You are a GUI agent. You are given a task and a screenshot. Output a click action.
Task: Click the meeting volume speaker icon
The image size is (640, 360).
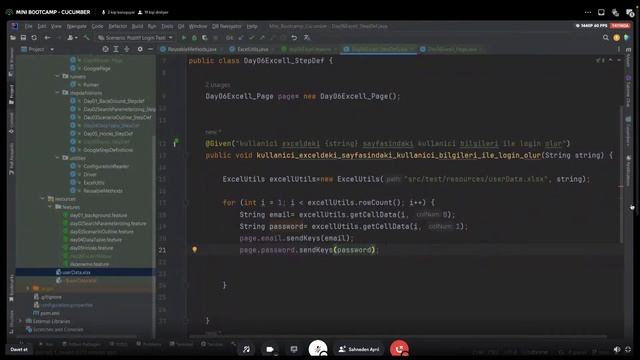point(617,349)
